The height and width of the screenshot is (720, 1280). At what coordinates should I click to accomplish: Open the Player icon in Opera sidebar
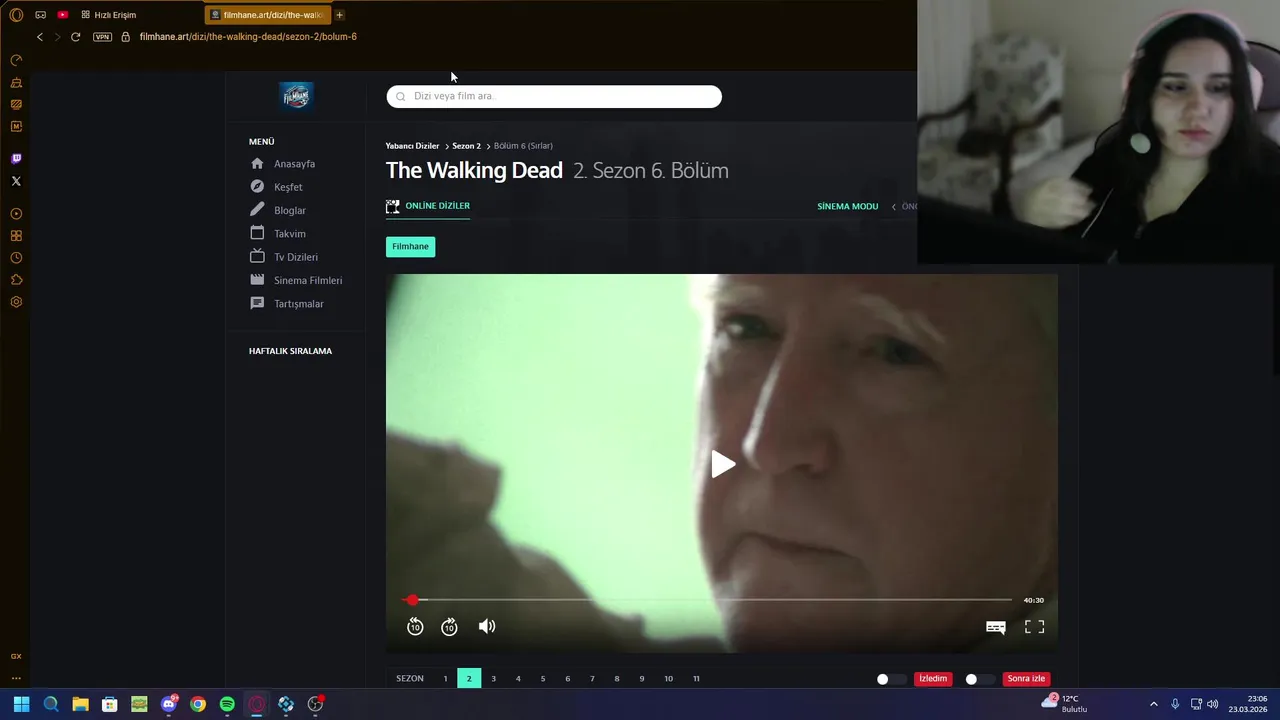pos(16,214)
